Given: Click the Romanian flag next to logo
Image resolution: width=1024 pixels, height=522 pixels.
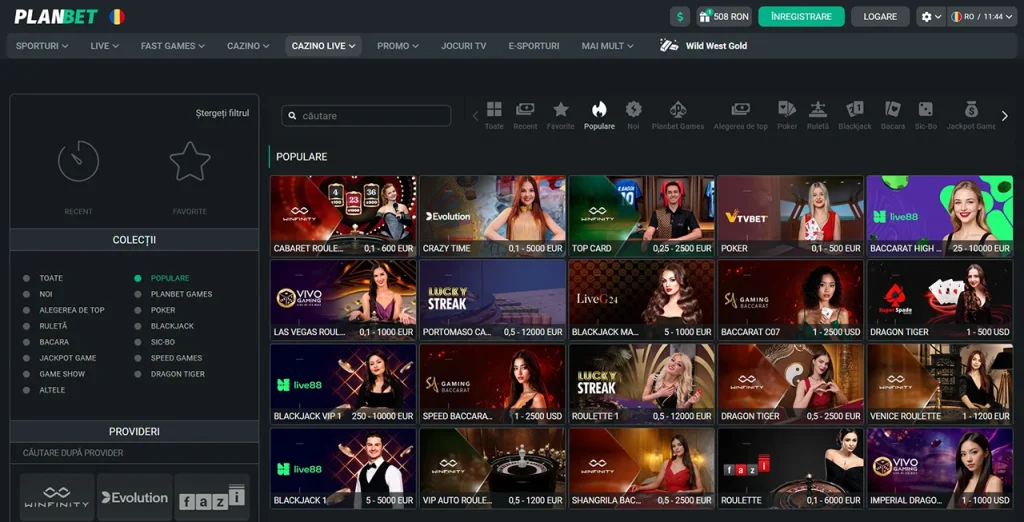Looking at the screenshot, I should [117, 16].
